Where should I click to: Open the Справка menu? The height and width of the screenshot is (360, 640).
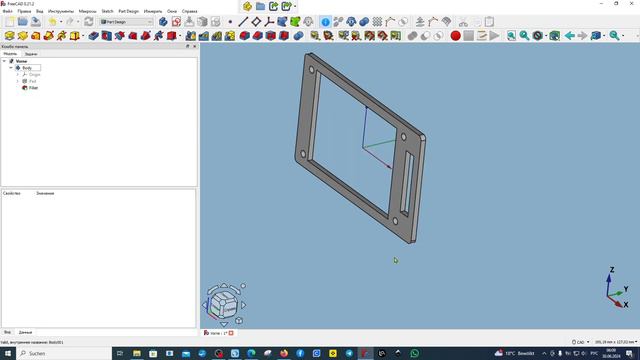(189, 11)
